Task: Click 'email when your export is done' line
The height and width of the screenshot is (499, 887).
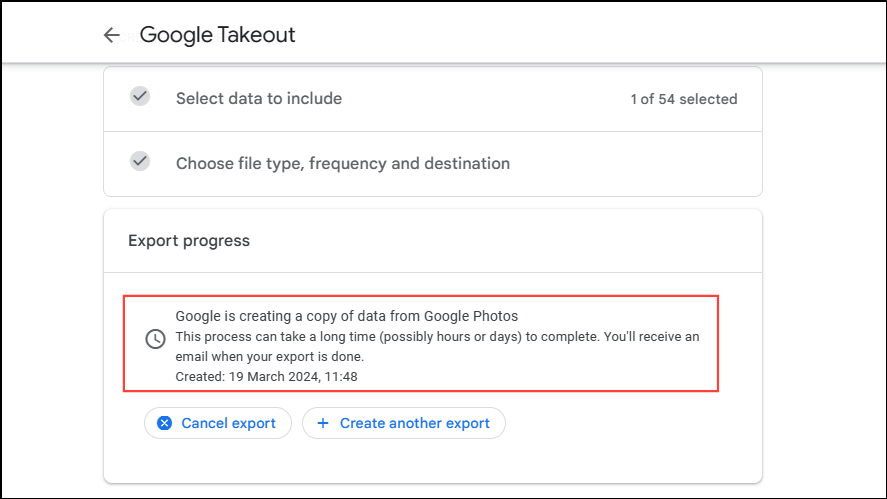Action: point(269,357)
